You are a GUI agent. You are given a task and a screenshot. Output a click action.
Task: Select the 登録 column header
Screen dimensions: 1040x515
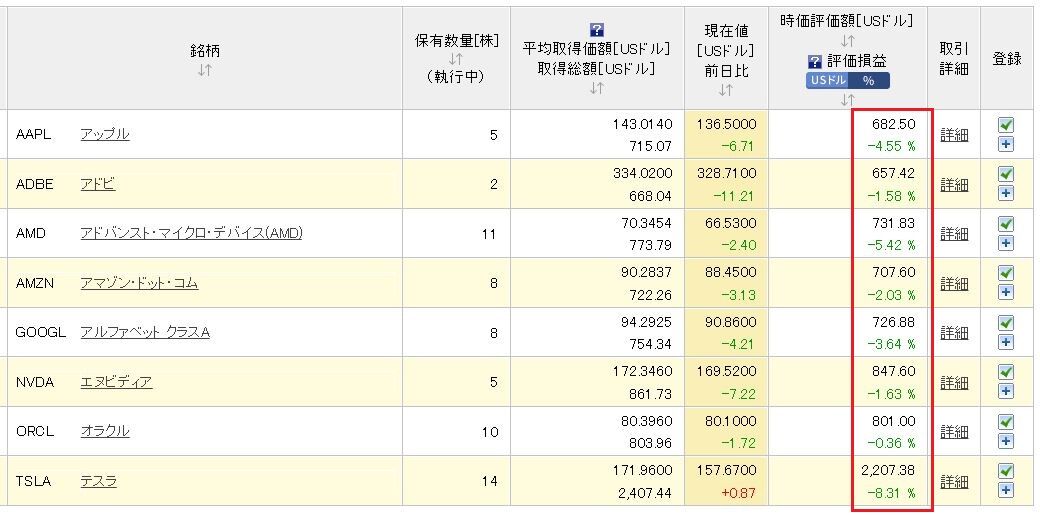pos(1006,58)
